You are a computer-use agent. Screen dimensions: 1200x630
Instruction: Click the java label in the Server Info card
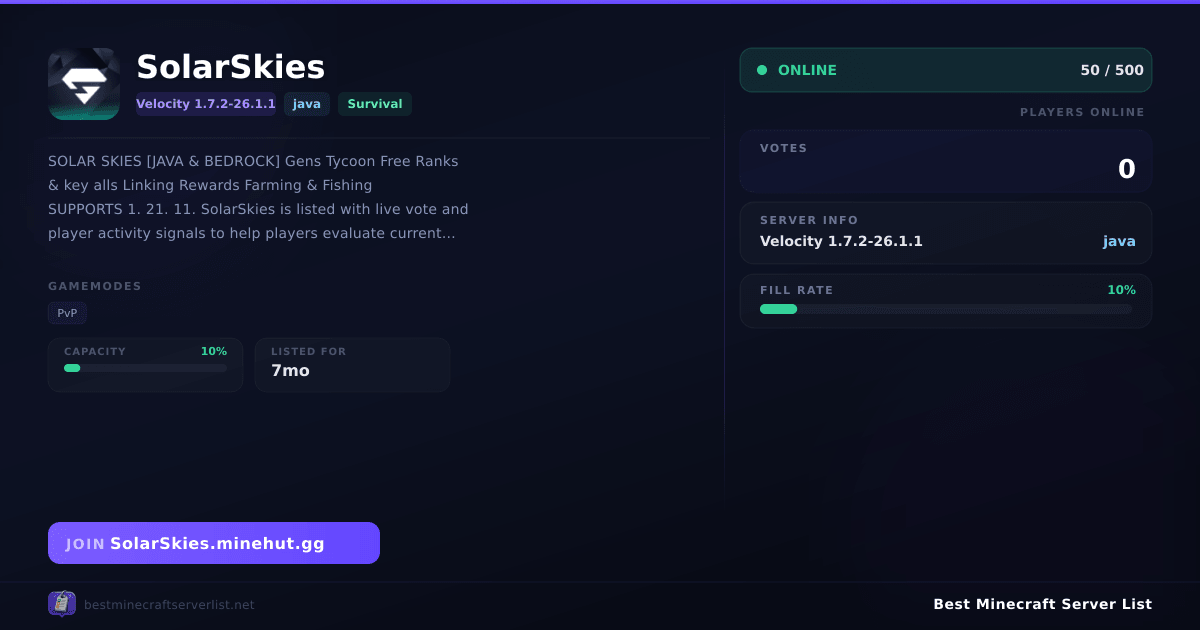tap(1119, 241)
